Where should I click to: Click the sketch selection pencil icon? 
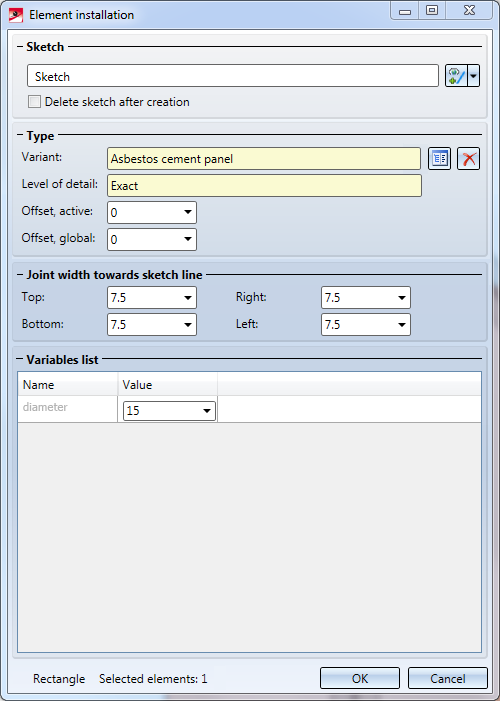(456, 76)
